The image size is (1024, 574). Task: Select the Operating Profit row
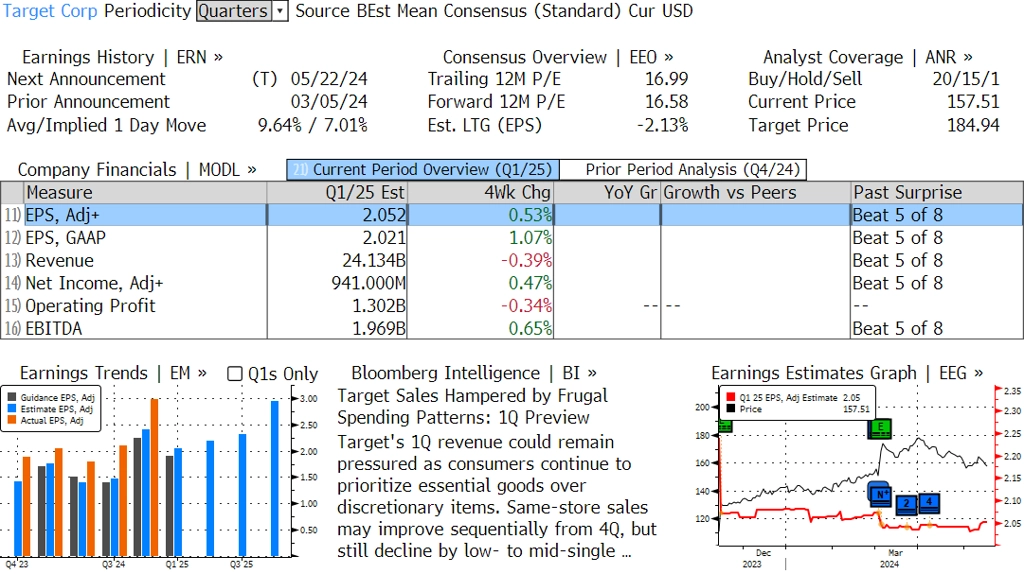tap(512, 306)
